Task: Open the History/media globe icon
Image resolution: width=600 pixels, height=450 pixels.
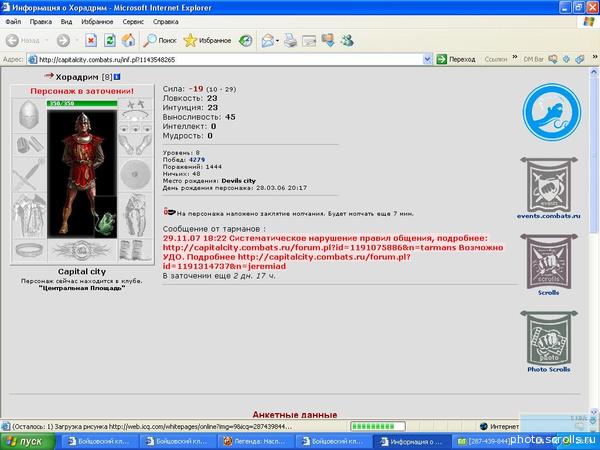Action: 245,40
